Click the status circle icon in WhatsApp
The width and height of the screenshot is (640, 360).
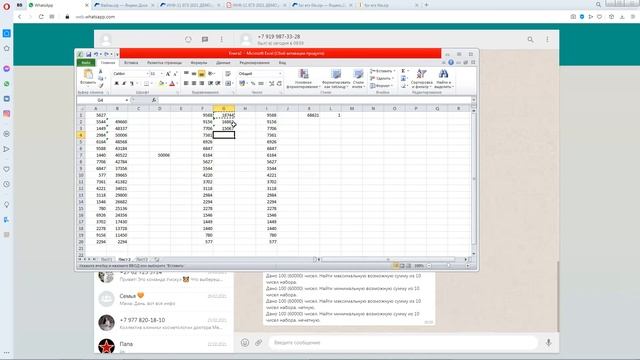click(x=188, y=40)
